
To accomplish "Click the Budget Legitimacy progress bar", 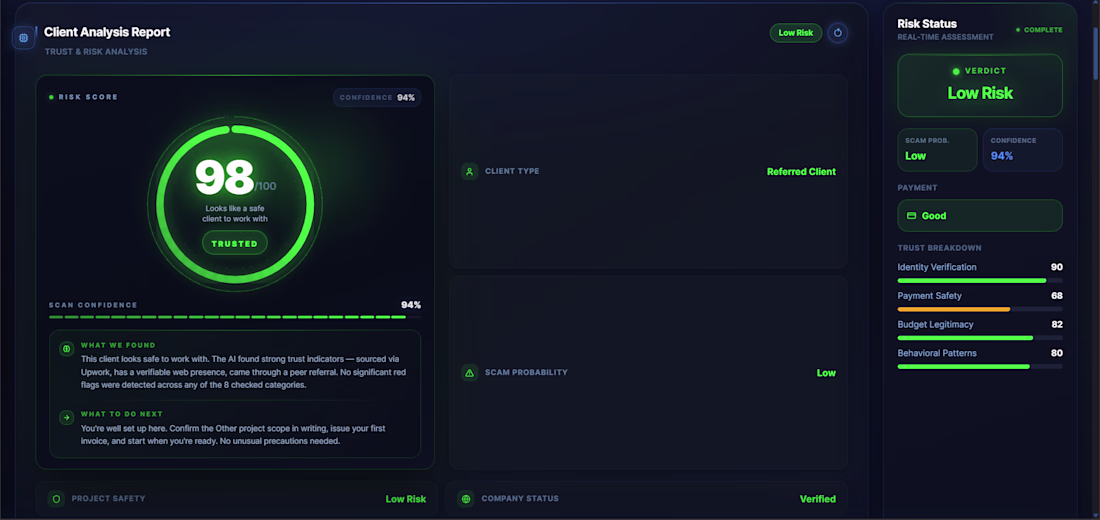I will (979, 338).
